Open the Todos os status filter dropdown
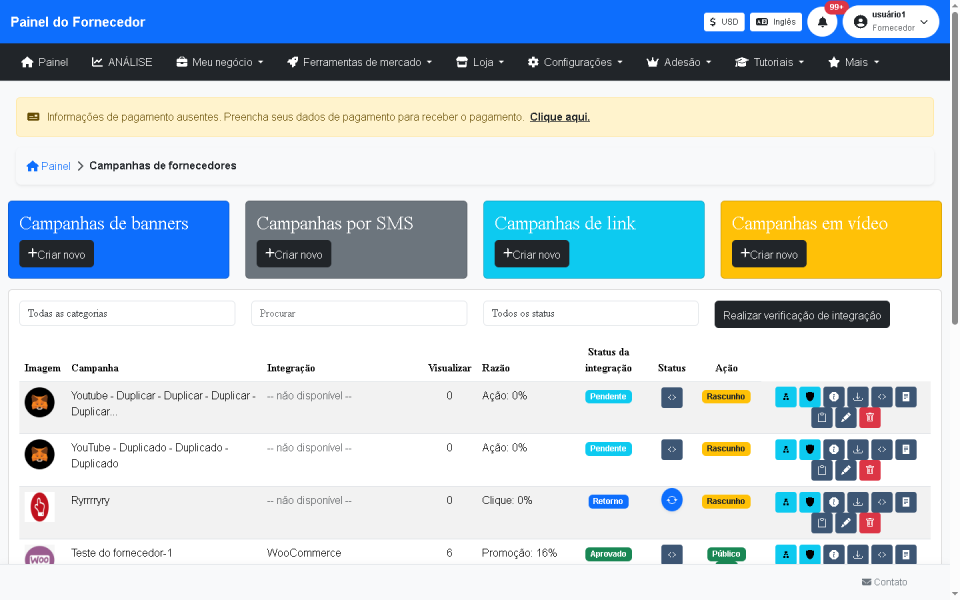Screen dimensions: 960x600 [x=591, y=313]
